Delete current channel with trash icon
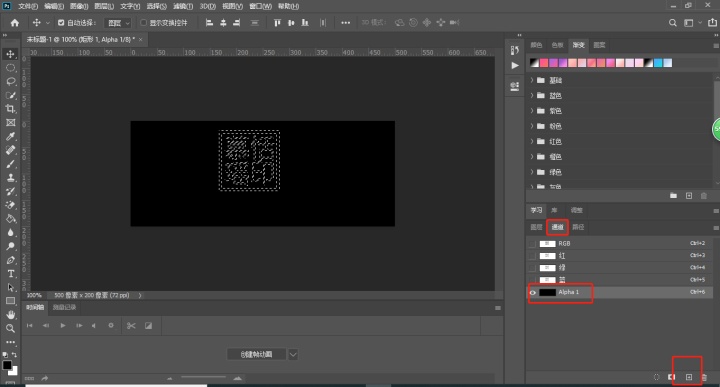This screenshot has height=387, width=720. click(x=704, y=377)
